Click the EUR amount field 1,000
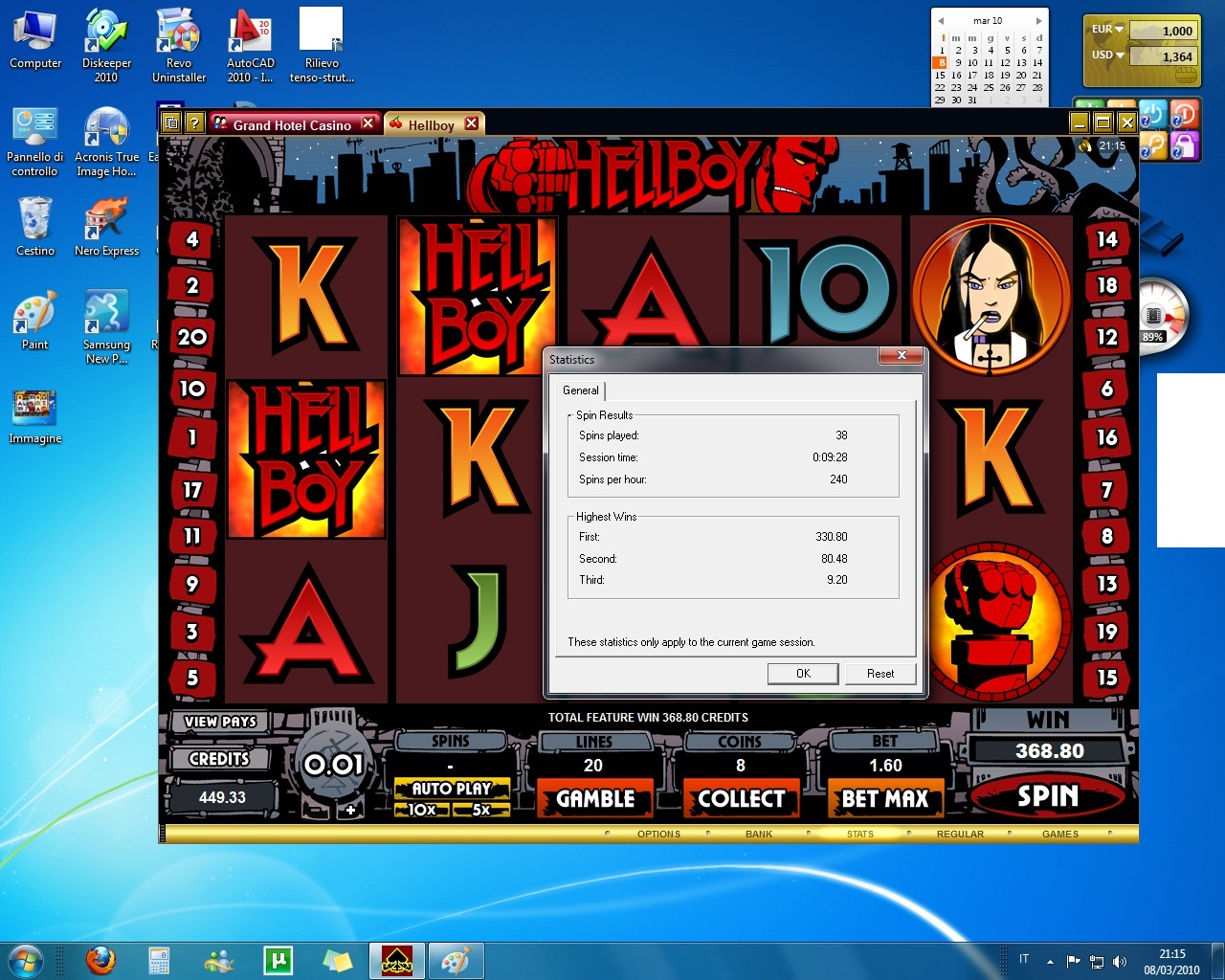The height and width of the screenshot is (980, 1225). pyautogui.click(x=1163, y=31)
